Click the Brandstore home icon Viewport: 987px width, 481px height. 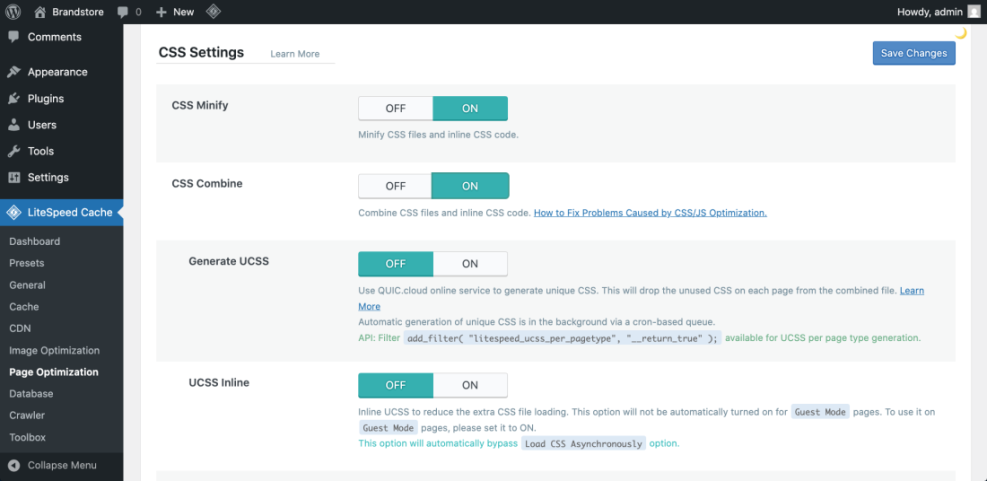[40, 12]
